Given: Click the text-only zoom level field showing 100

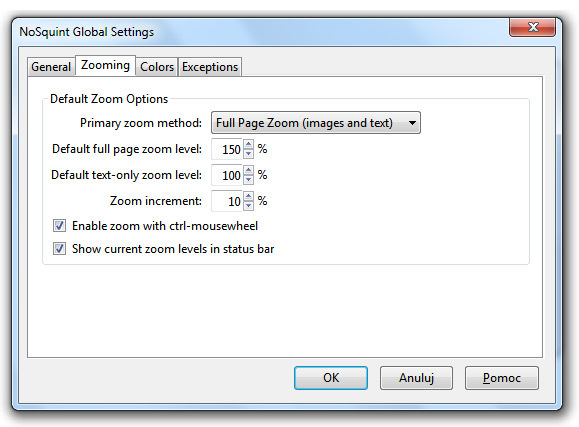Looking at the screenshot, I should pyautogui.click(x=227, y=175).
